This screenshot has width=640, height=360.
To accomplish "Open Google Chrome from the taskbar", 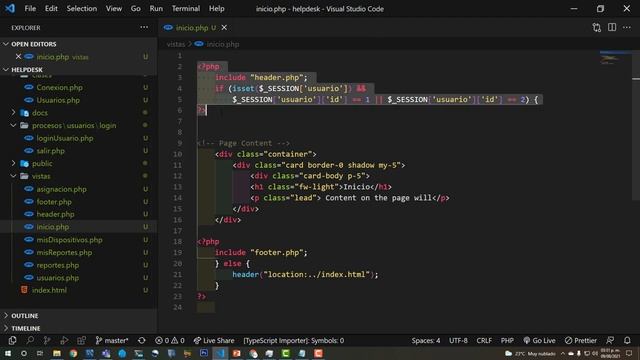I will click(73, 353).
